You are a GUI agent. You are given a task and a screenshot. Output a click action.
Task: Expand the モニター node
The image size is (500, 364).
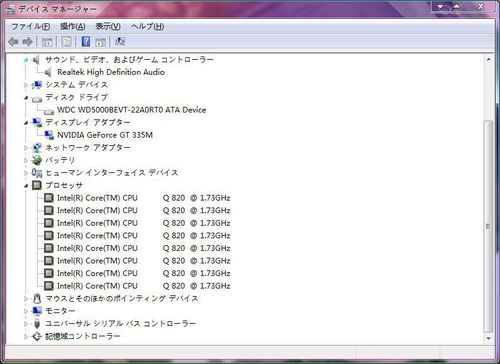pyautogui.click(x=26, y=311)
